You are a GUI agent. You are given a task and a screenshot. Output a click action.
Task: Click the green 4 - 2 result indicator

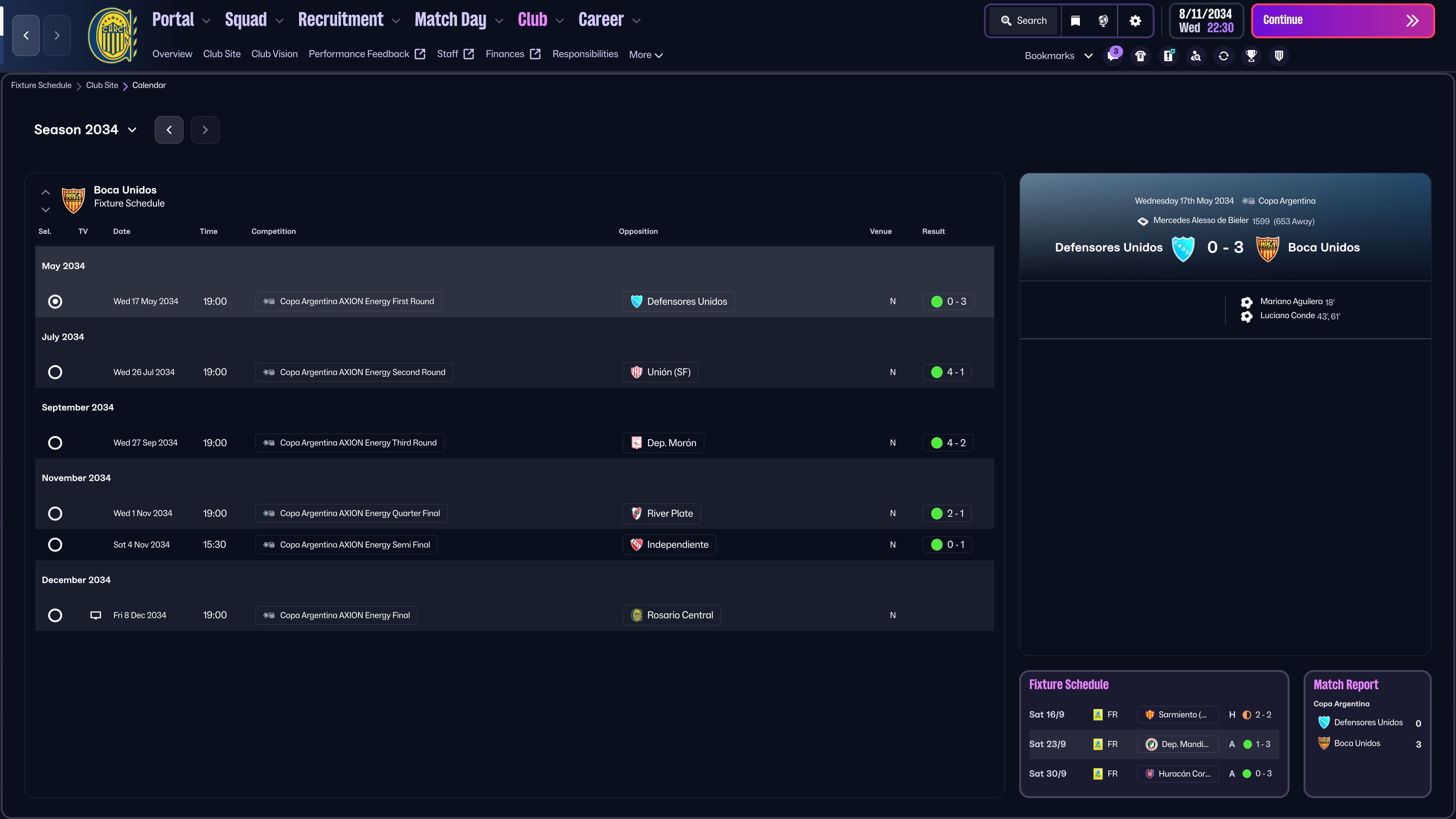[x=948, y=442]
